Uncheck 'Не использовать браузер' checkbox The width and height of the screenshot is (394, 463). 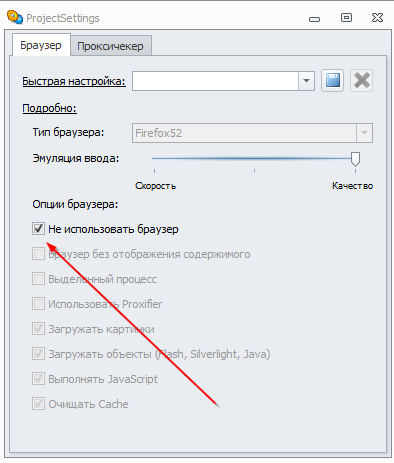pyautogui.click(x=38, y=229)
